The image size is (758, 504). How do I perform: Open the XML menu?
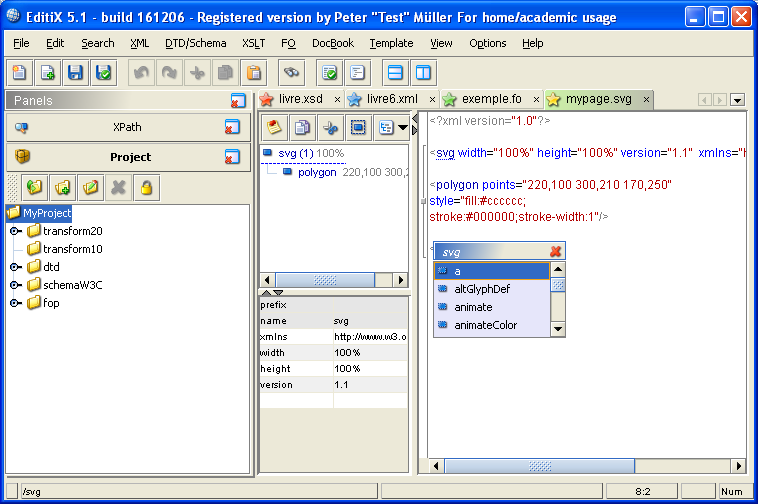(x=139, y=43)
